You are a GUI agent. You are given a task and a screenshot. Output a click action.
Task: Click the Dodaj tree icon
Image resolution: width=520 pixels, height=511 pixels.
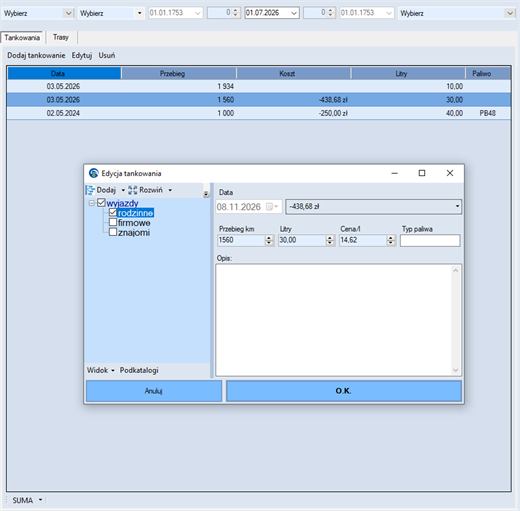click(90, 190)
